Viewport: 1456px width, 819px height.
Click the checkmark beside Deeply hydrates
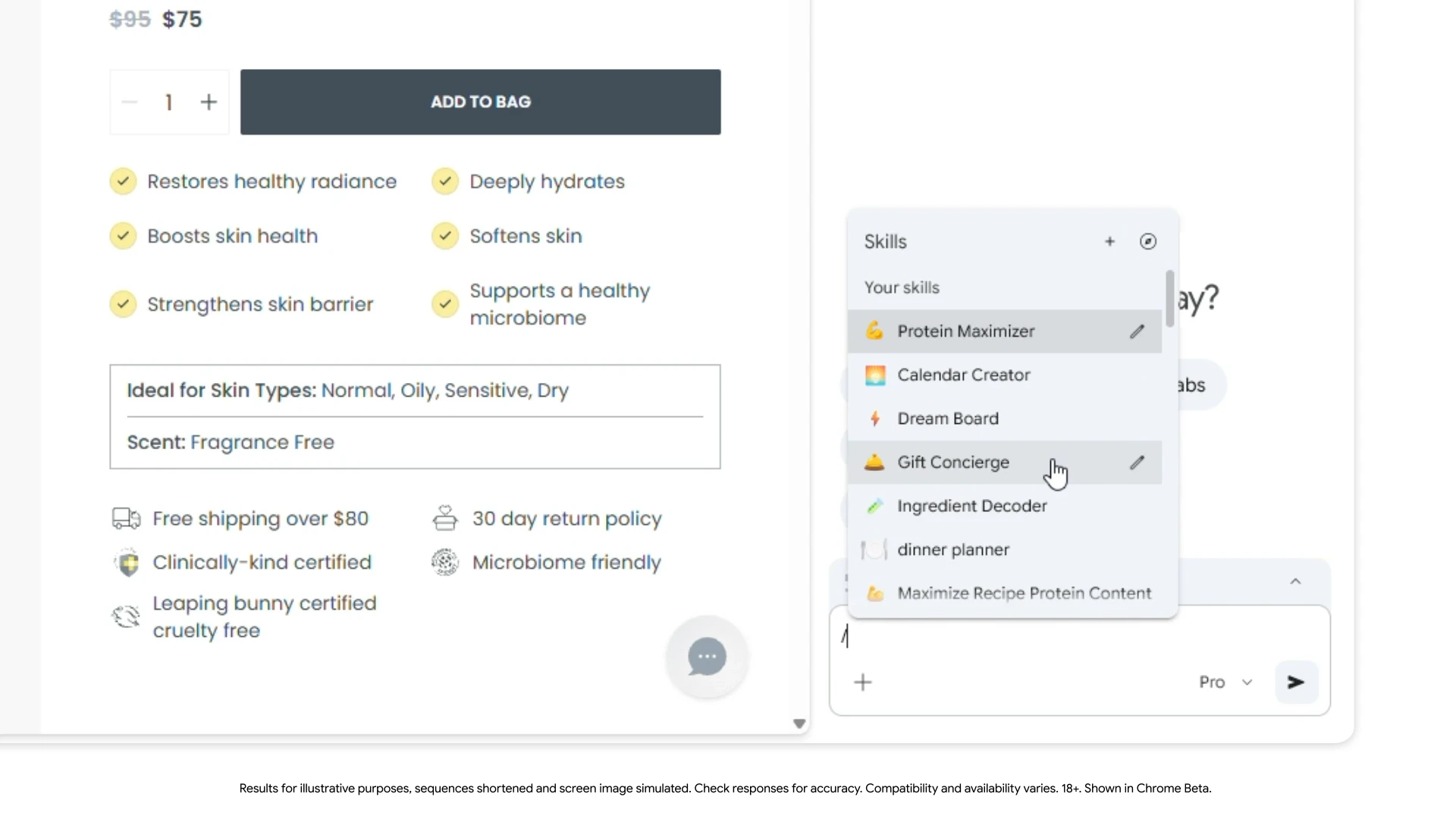coord(445,181)
